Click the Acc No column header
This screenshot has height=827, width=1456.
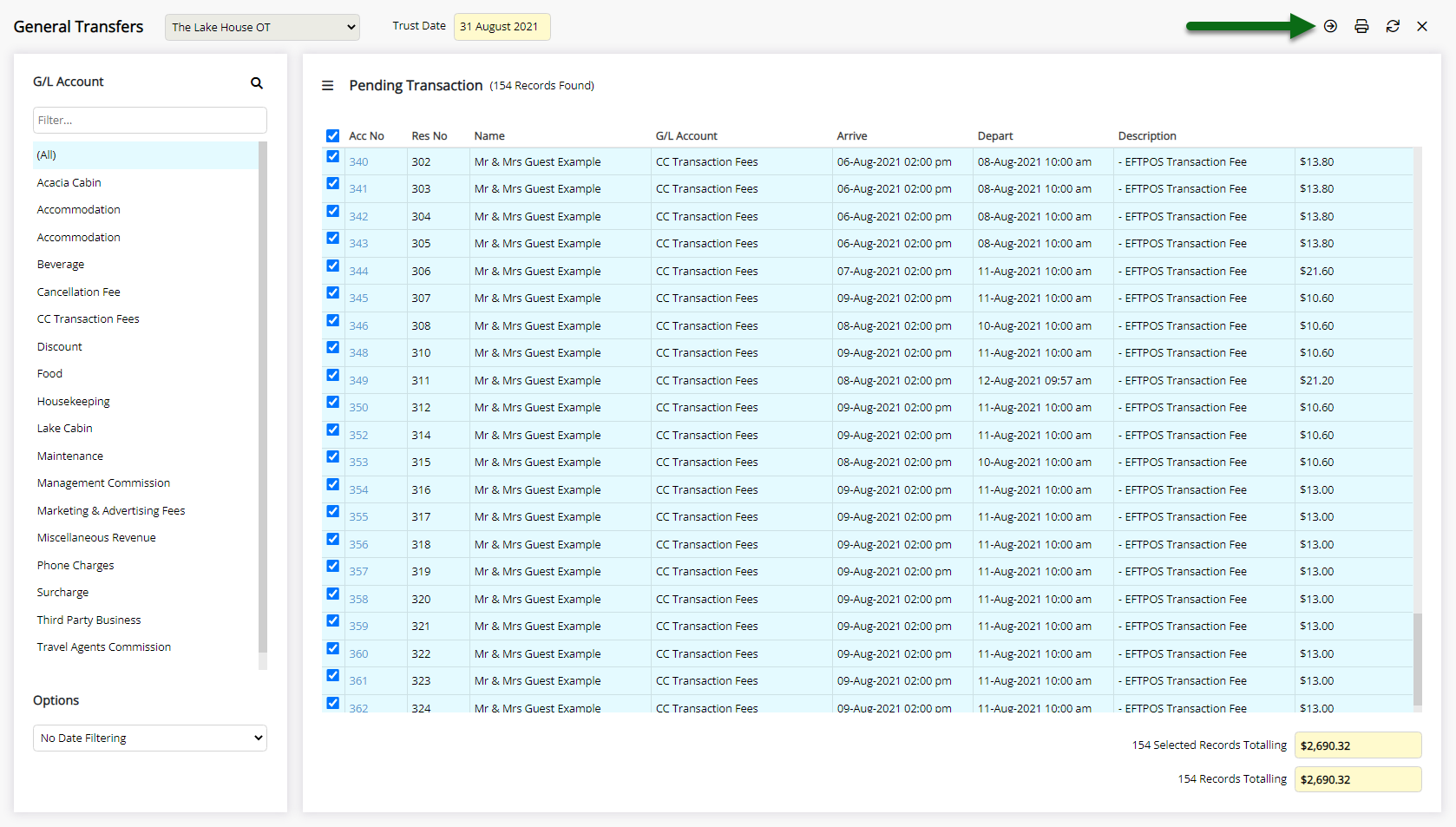coord(366,135)
